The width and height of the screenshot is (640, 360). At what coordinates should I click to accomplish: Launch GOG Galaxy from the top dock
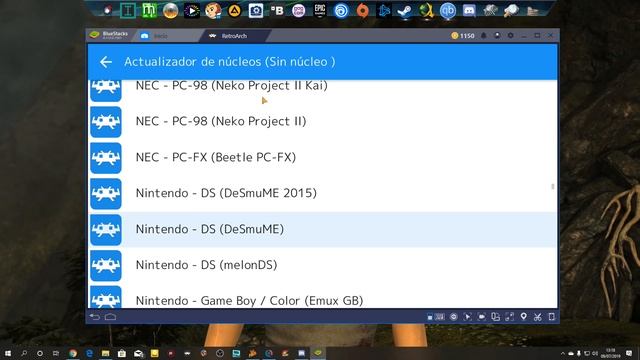(x=298, y=11)
